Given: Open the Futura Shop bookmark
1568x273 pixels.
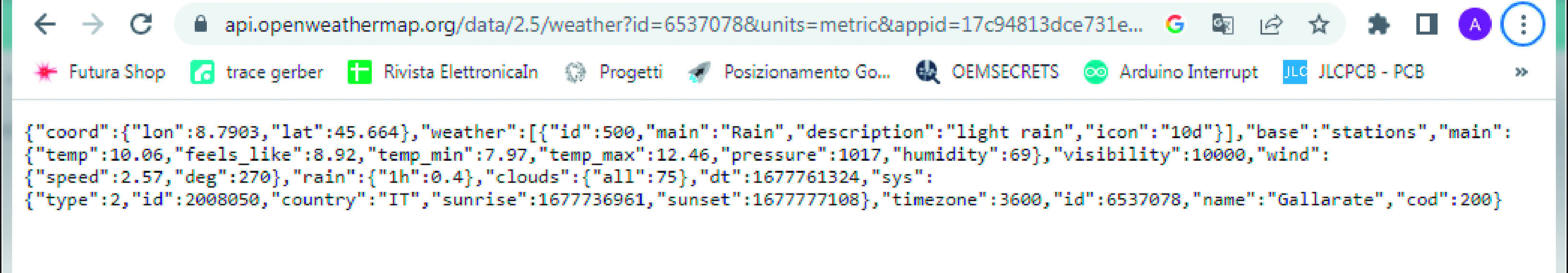Looking at the screenshot, I should [x=99, y=72].
